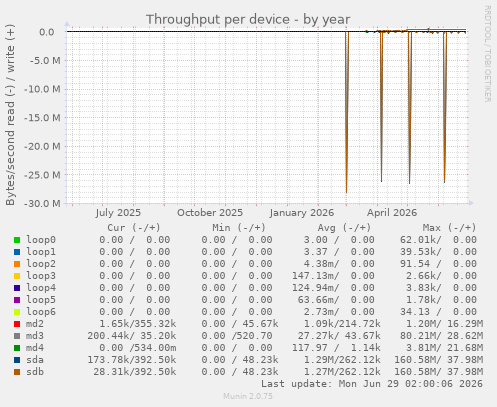Click the '-30.0 M' y-axis label
The height and width of the screenshot is (407, 497).
tap(42, 203)
